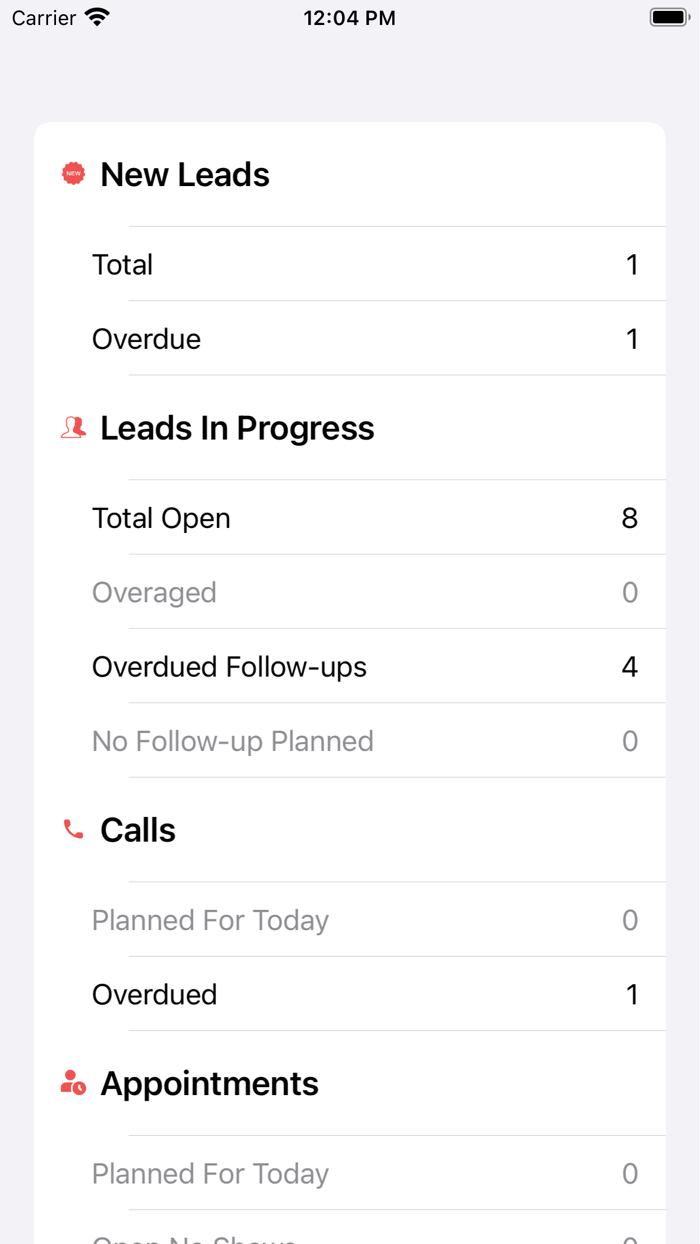
Task: Select the Overaged leads row
Action: click(364, 592)
